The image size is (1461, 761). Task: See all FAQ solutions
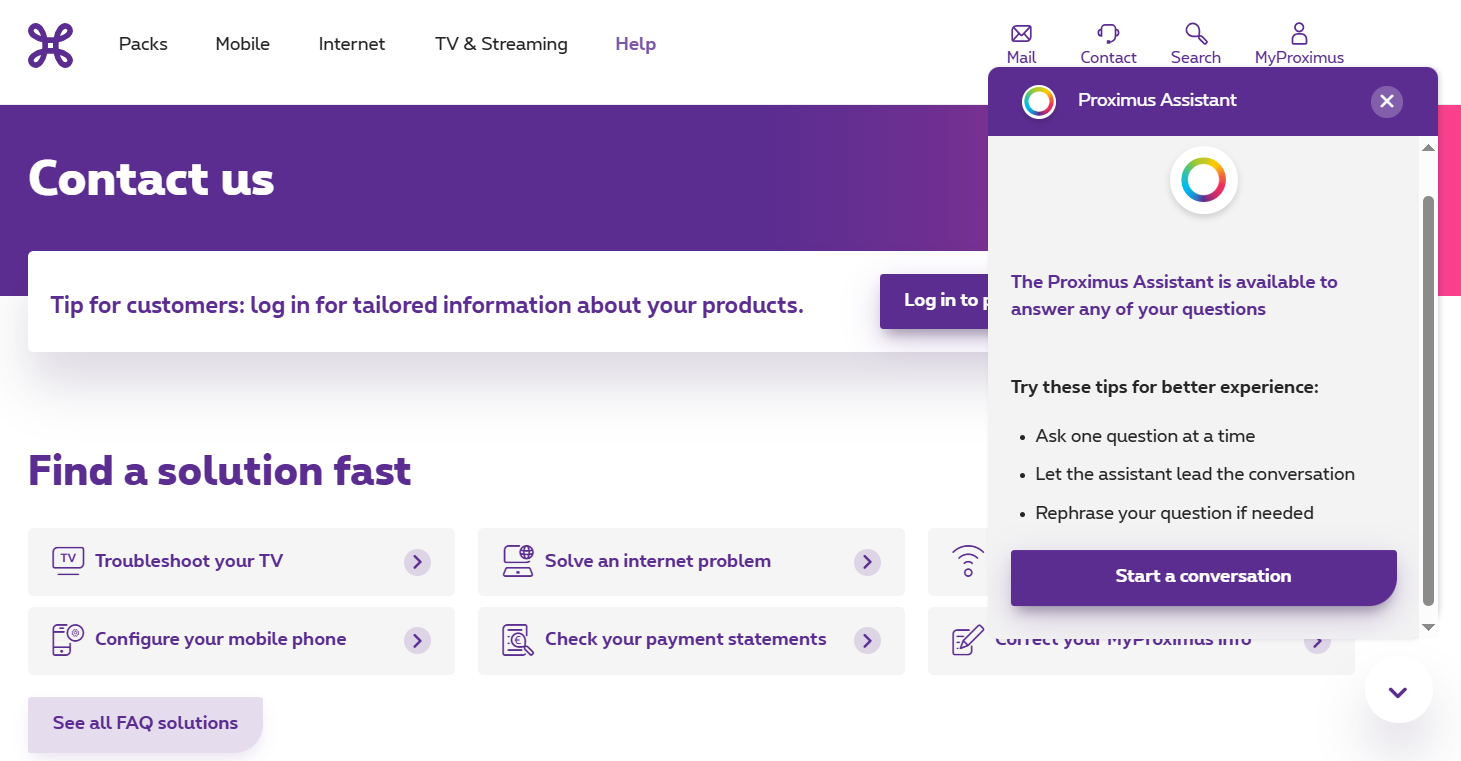click(145, 723)
